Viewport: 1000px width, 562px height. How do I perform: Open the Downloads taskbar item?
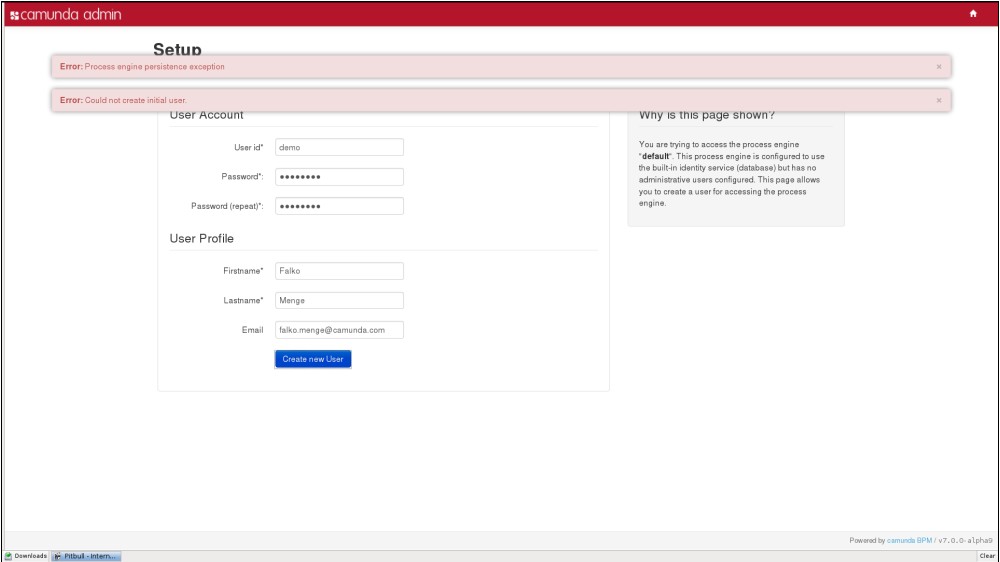coord(26,556)
